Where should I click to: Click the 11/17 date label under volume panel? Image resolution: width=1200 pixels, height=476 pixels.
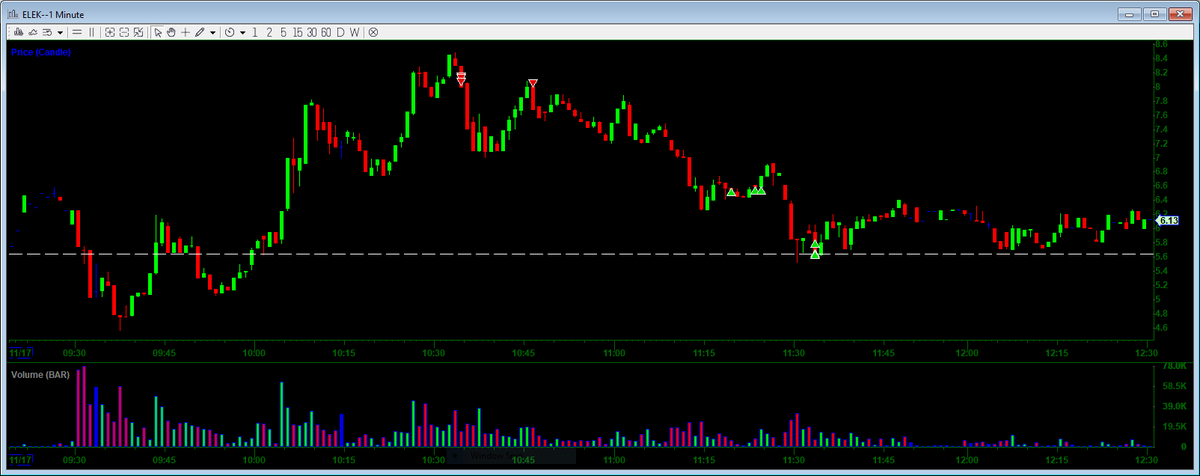pyautogui.click(x=18, y=460)
